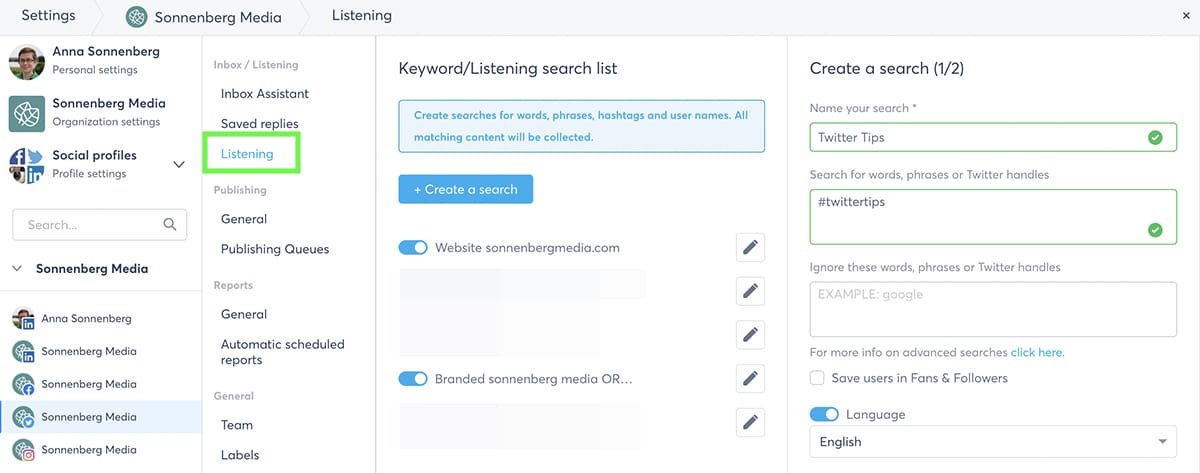Image resolution: width=1200 pixels, height=473 pixels.
Task: Expand Social profiles chevron
Action: point(179,165)
